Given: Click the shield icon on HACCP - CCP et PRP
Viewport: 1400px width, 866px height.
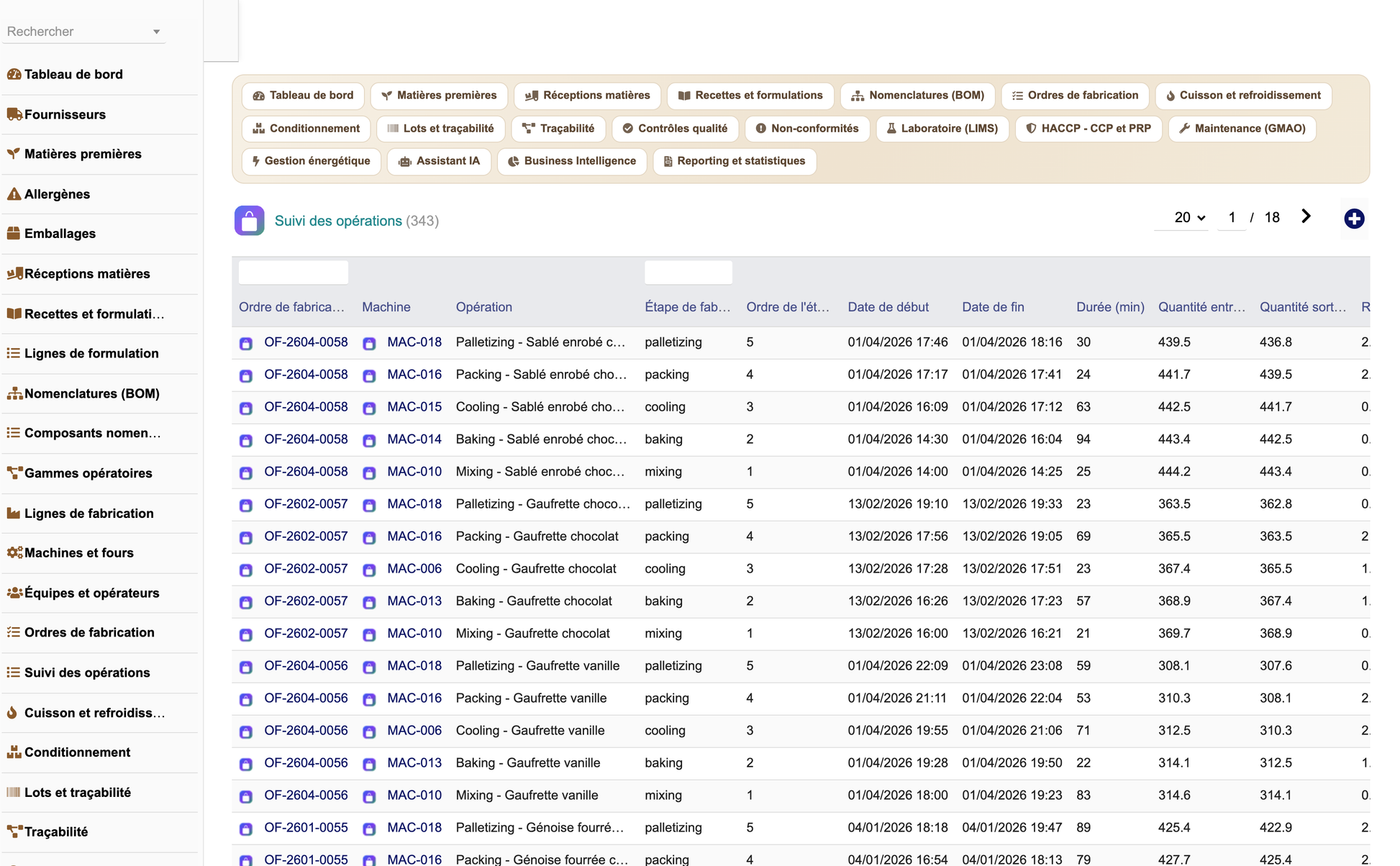Looking at the screenshot, I should [1031, 129].
